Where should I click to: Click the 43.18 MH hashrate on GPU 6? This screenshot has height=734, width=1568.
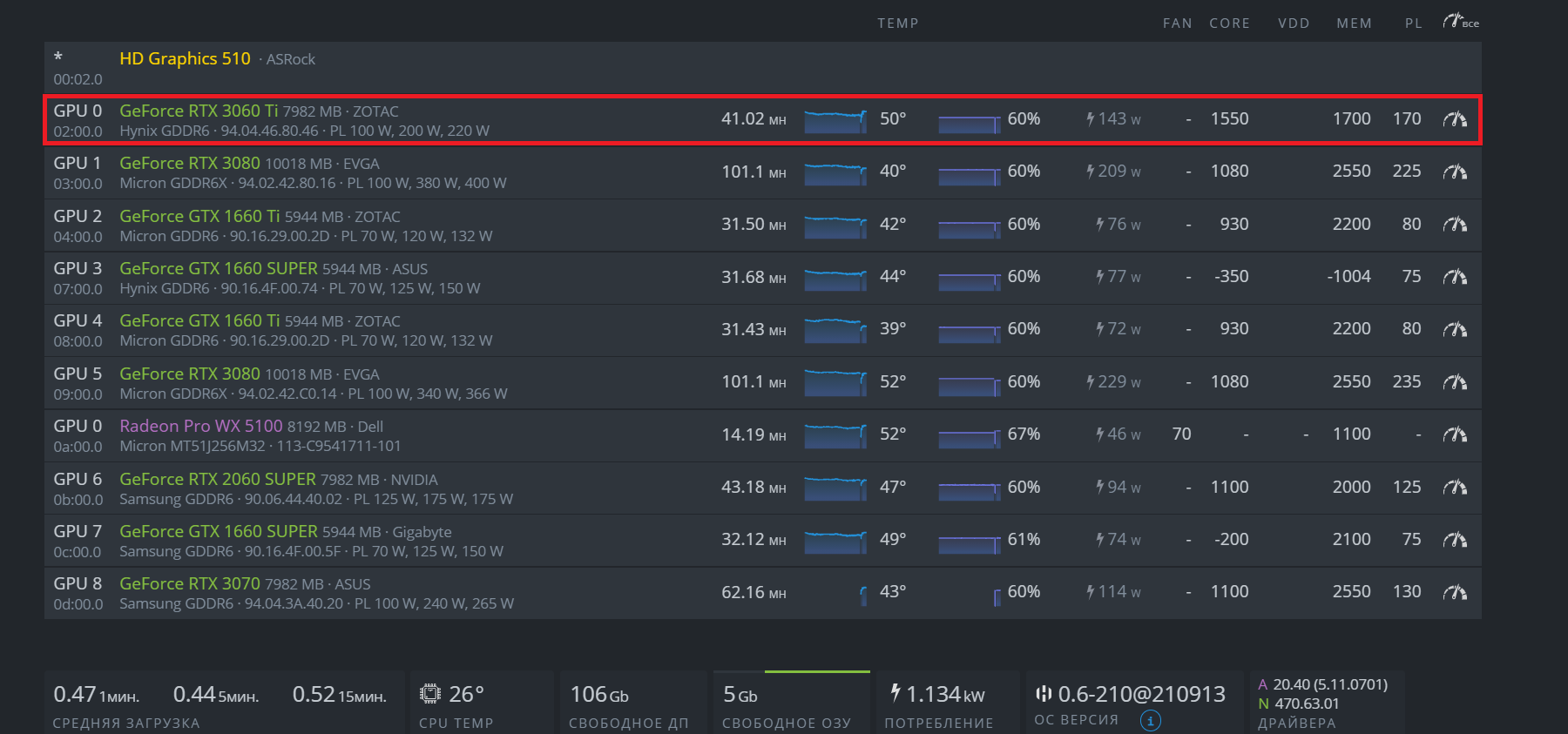[754, 488]
